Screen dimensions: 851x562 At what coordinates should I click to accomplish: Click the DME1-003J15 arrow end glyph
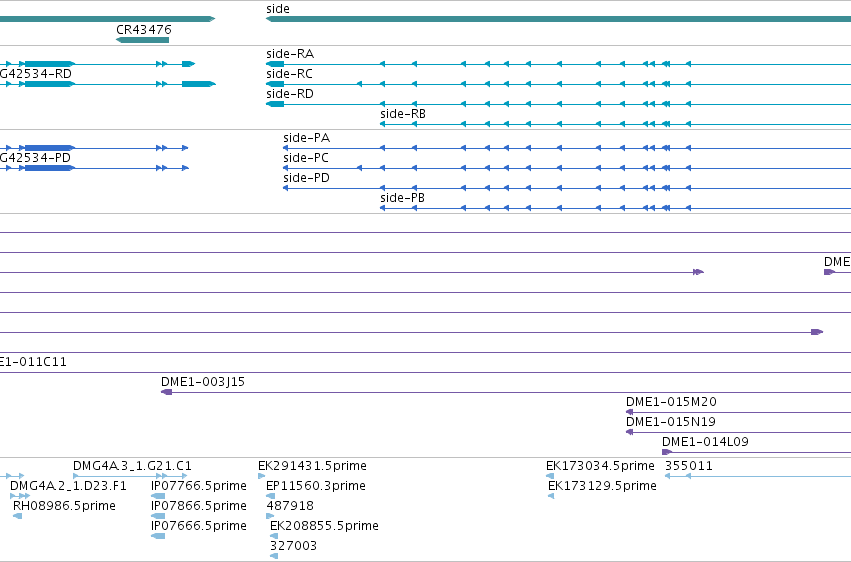pyautogui.click(x=167, y=392)
